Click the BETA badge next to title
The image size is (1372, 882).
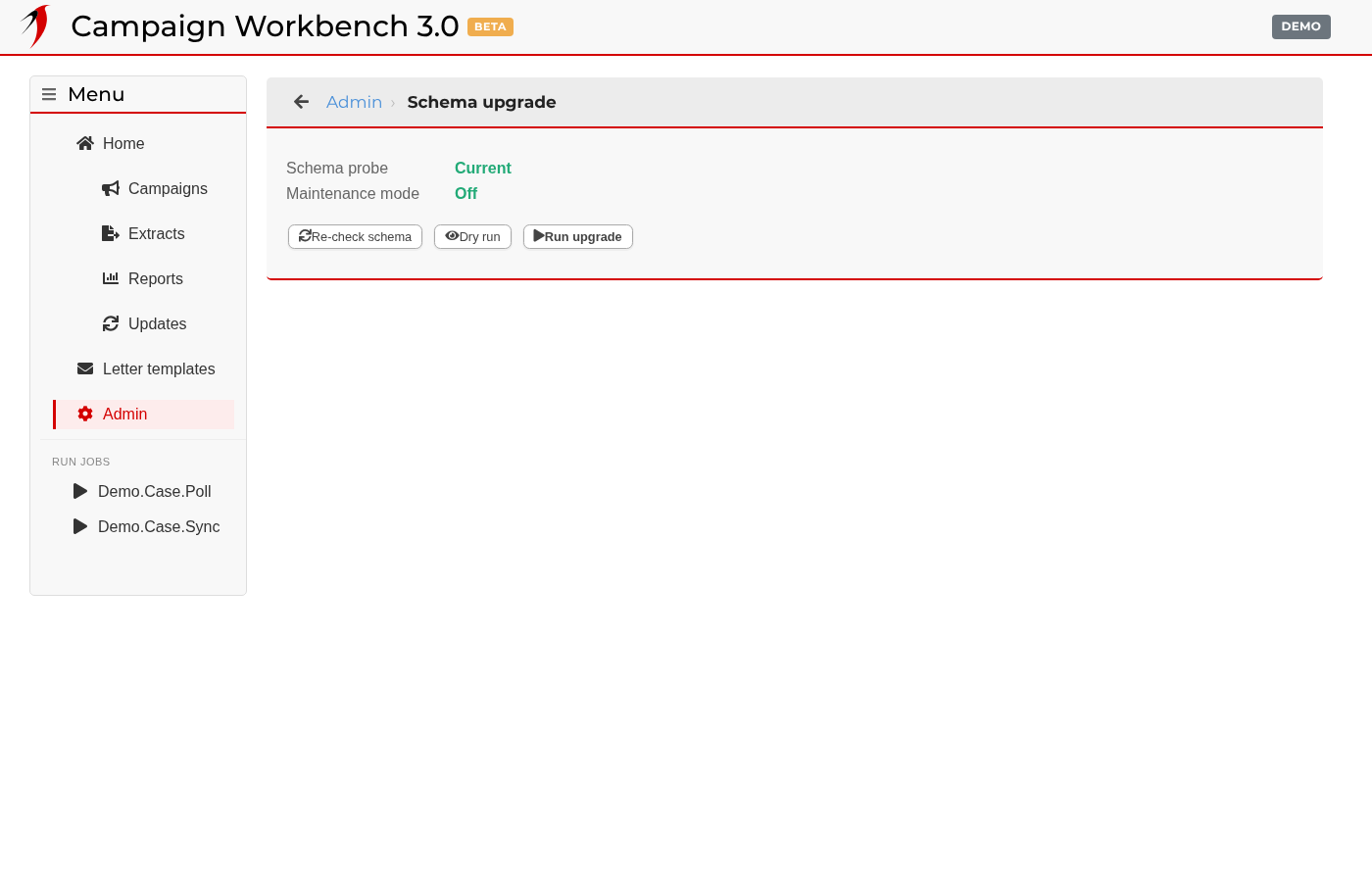490,26
